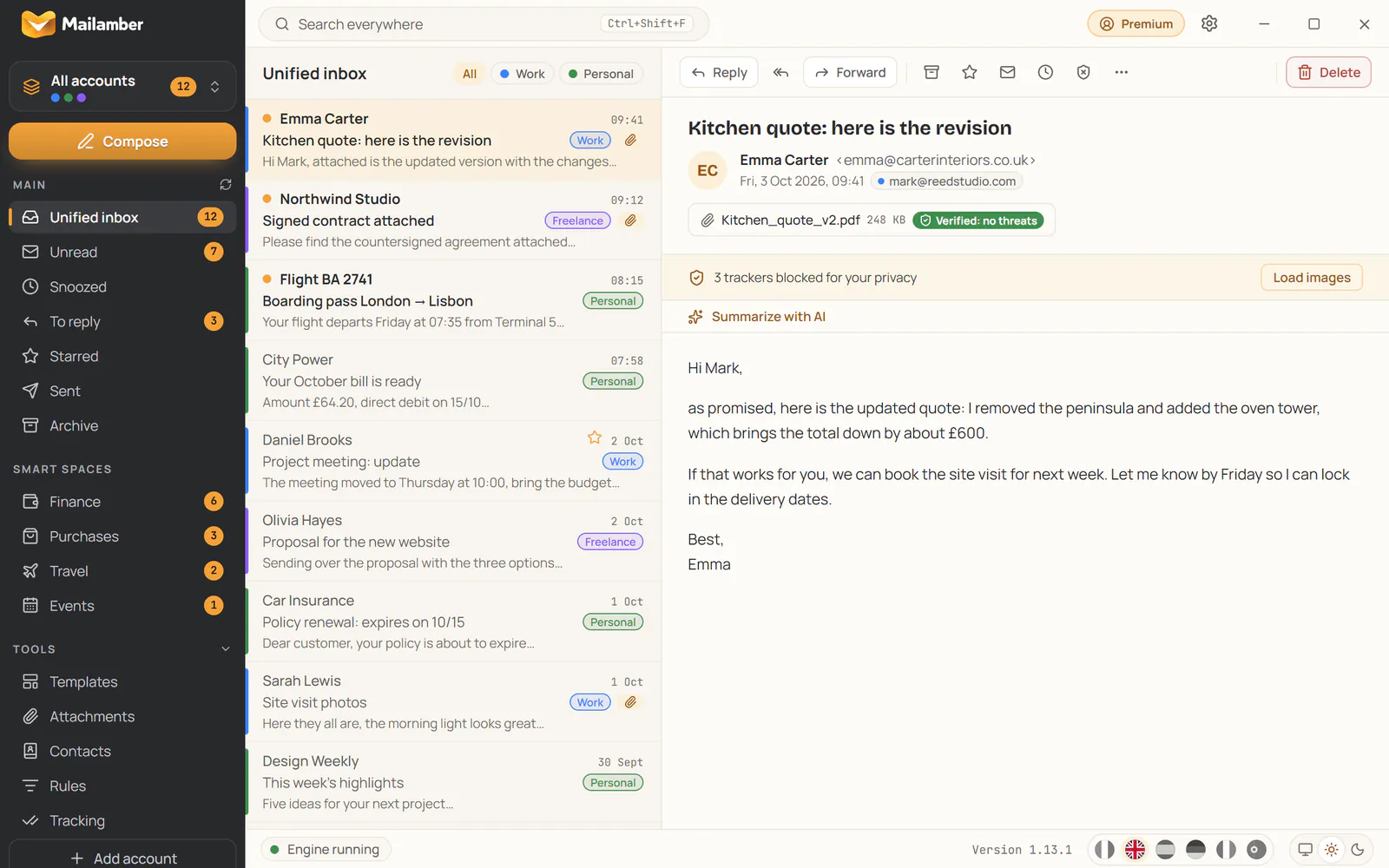This screenshot has width=1389, height=868.
Task: Open Attachments tool
Action: point(122,717)
